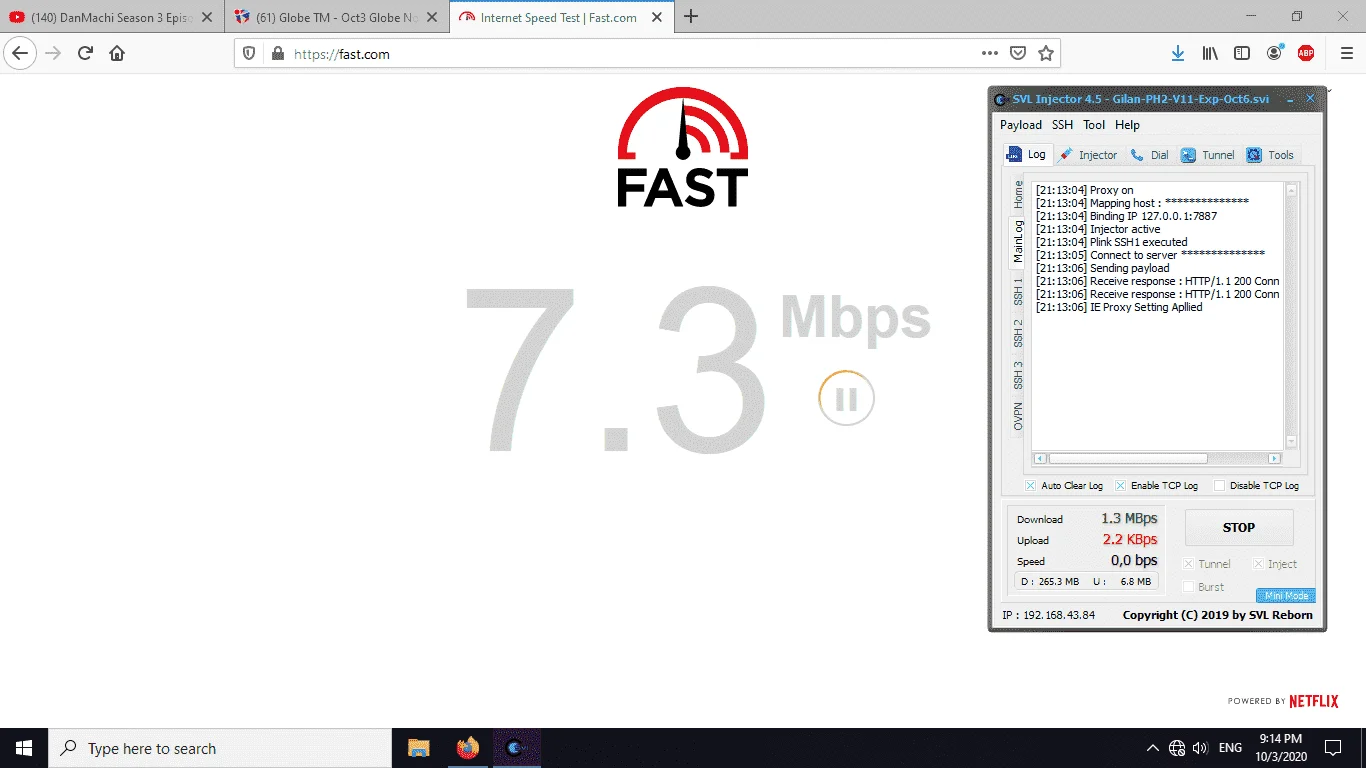The height and width of the screenshot is (768, 1366).
Task: Open File Explorer from the taskbar
Action: pos(418,748)
